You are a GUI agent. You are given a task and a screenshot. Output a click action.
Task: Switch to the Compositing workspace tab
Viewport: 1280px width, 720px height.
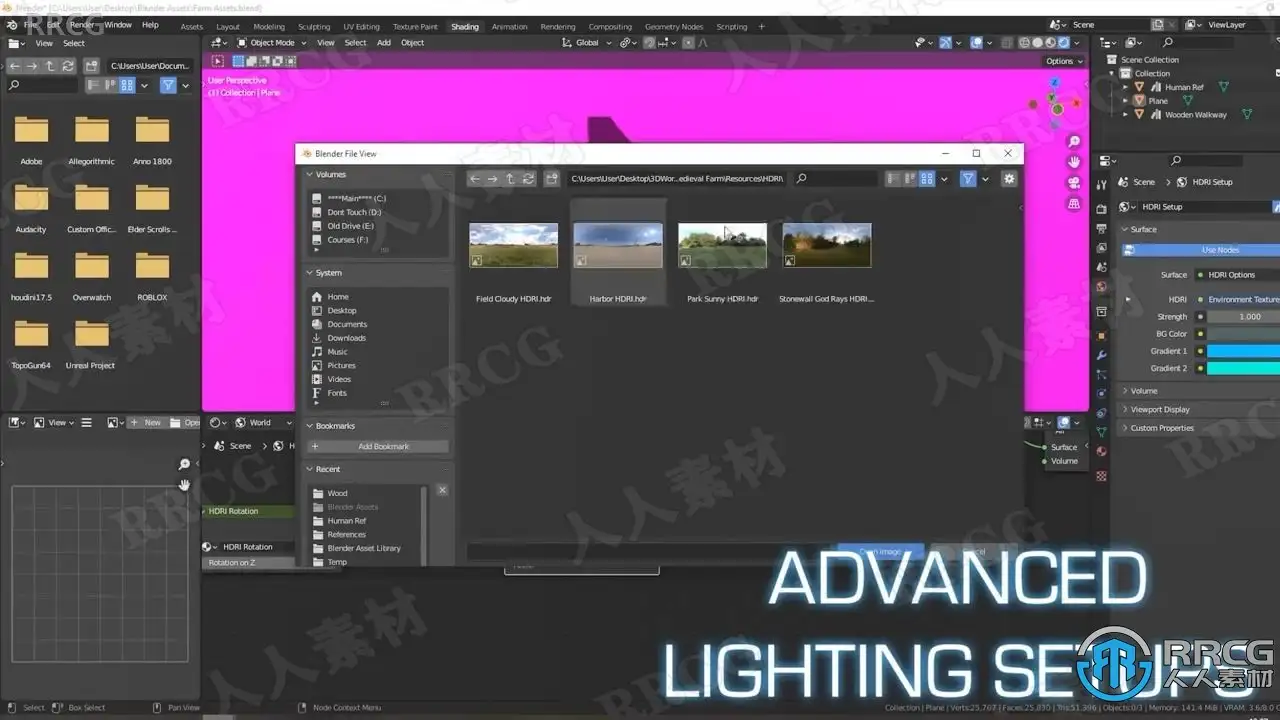[610, 27]
